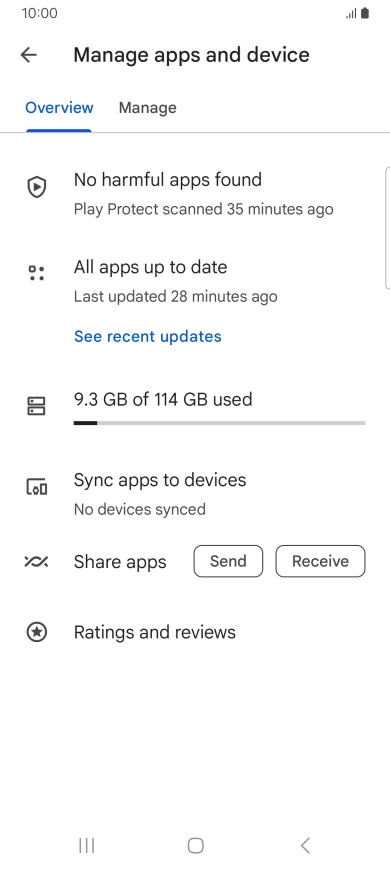Open Ratings and reviews entry
The height and width of the screenshot is (869, 390).
click(x=195, y=632)
